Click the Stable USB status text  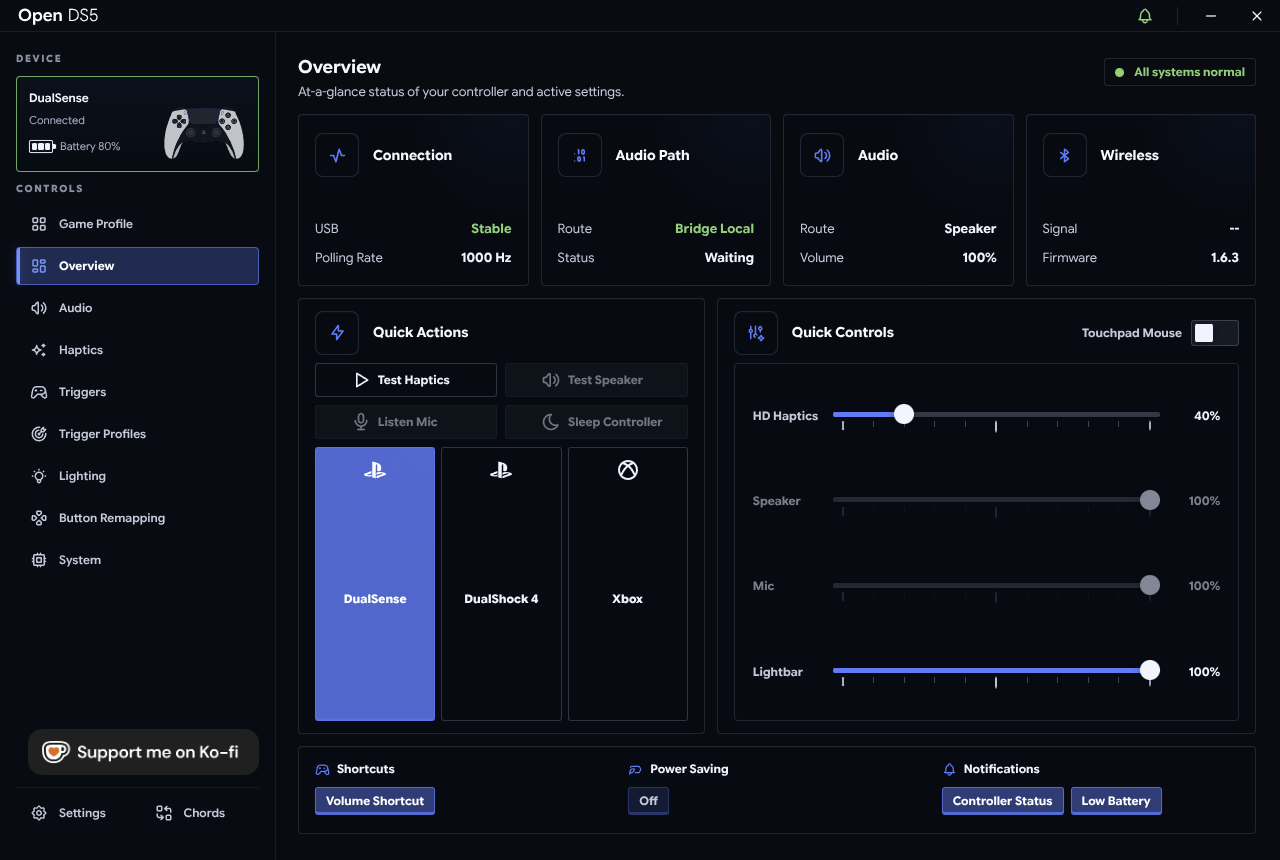(491, 229)
